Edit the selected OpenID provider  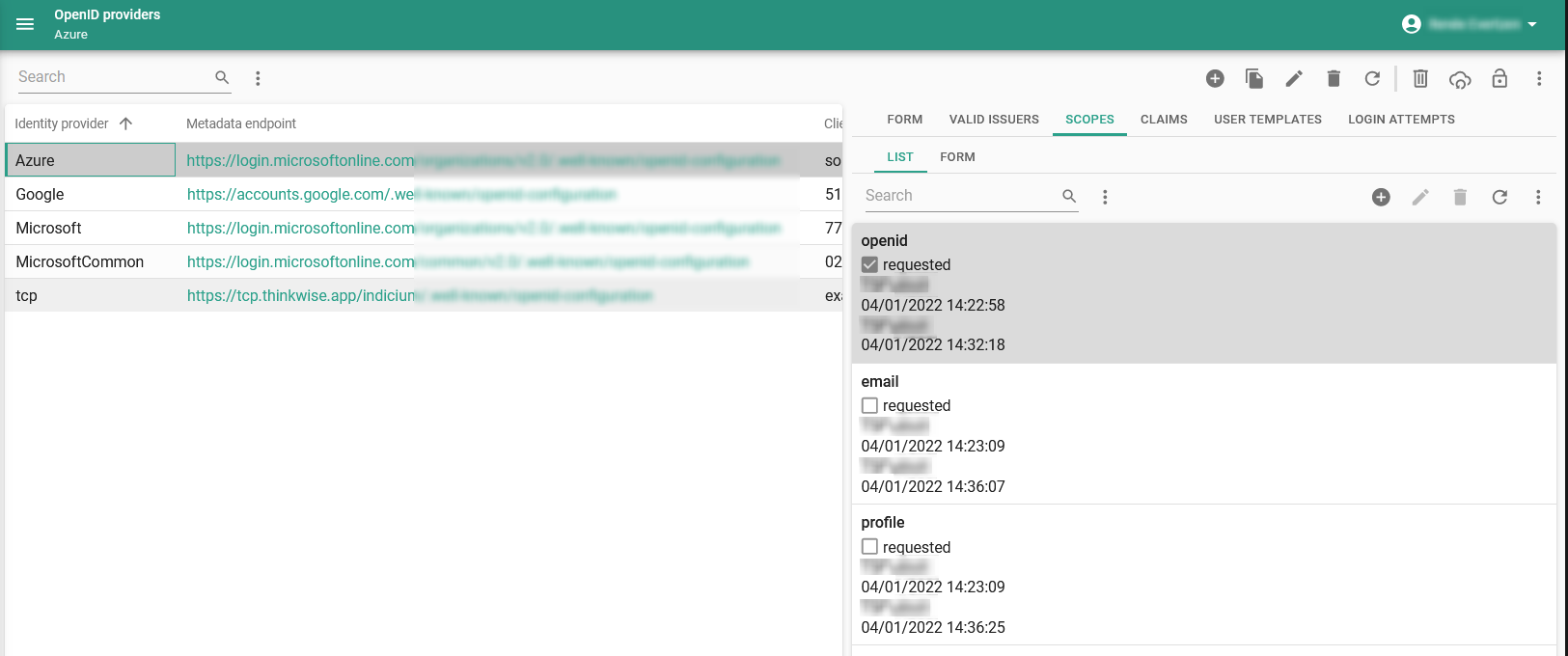click(1294, 78)
